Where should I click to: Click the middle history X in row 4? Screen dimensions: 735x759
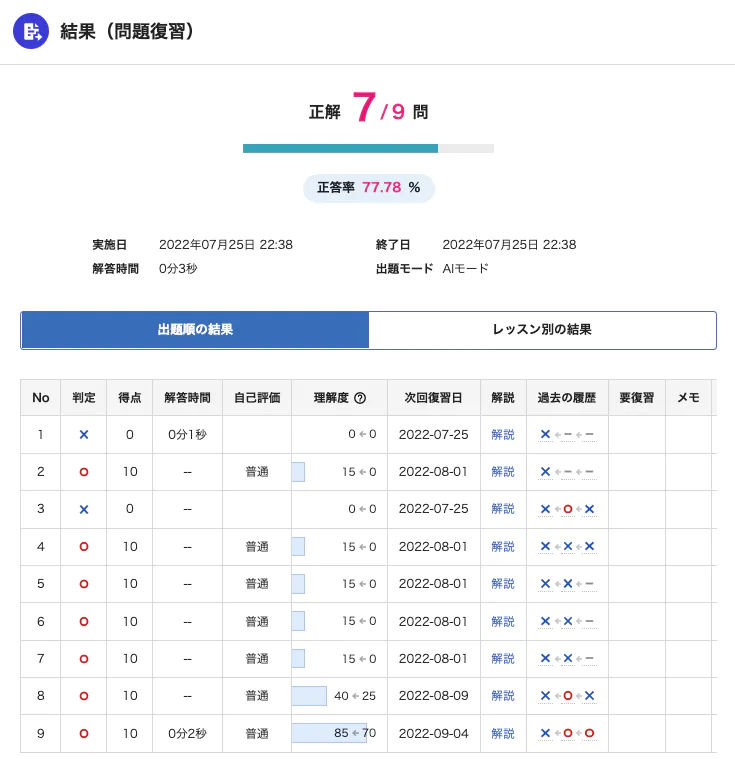568,546
